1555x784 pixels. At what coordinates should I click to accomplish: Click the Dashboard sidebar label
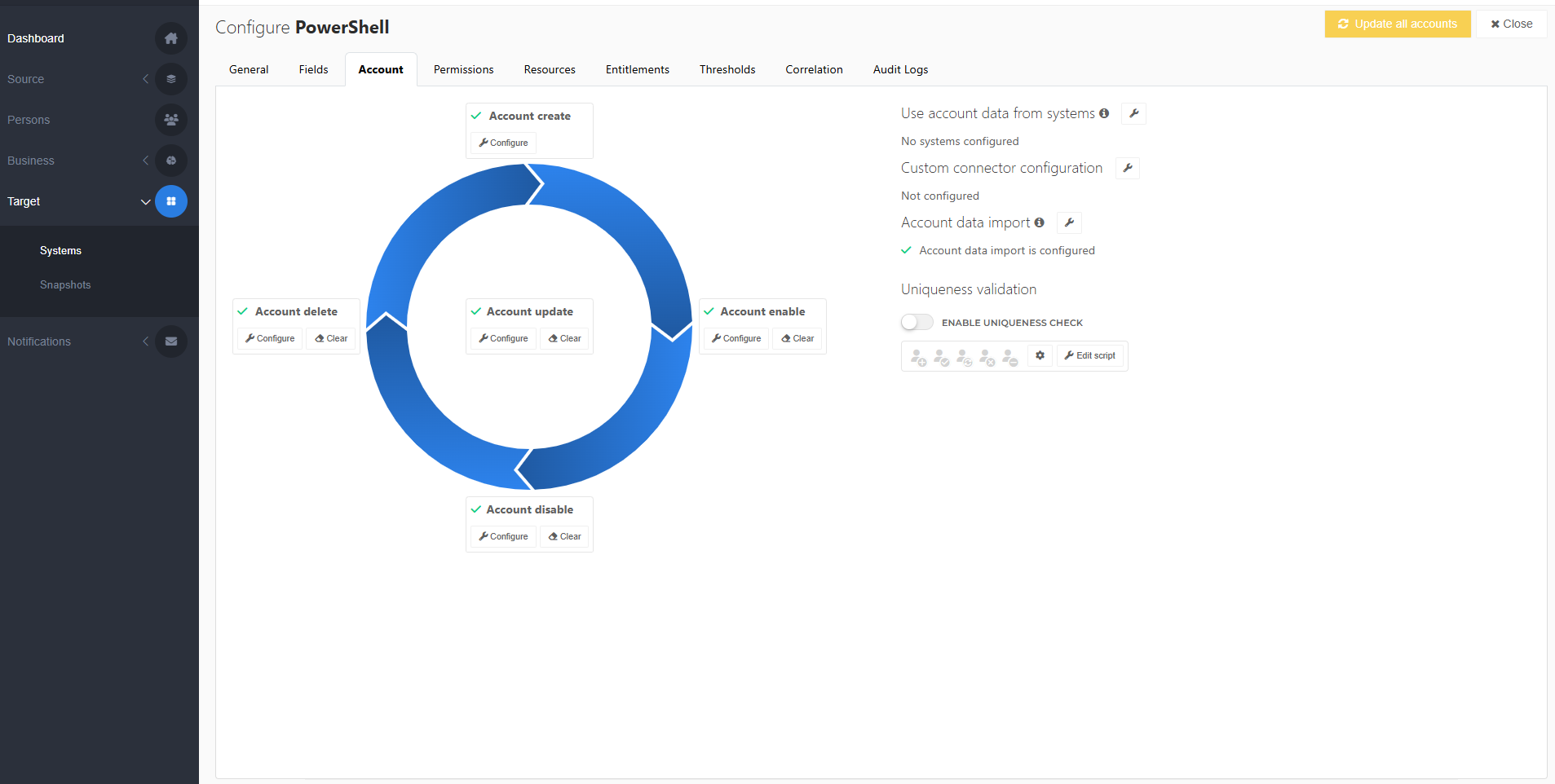tap(36, 38)
